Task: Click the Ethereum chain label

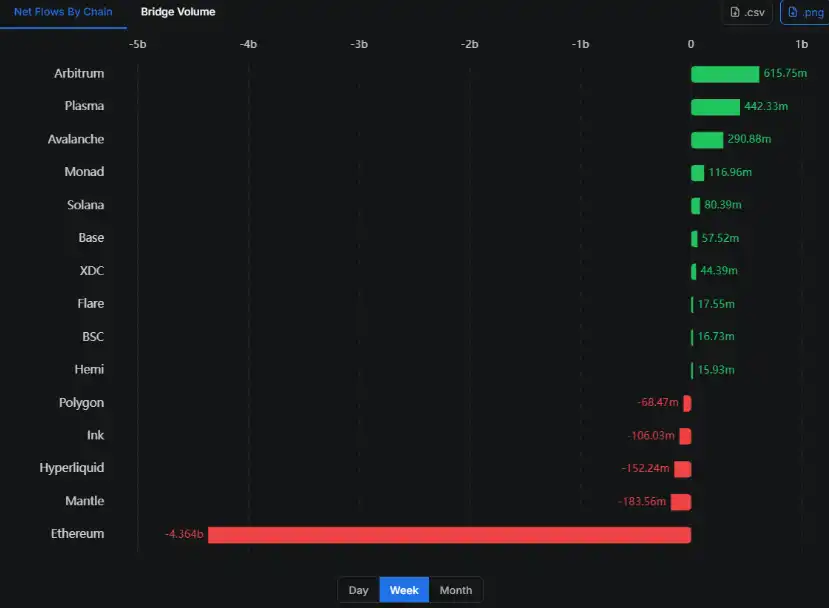Action: (x=77, y=534)
